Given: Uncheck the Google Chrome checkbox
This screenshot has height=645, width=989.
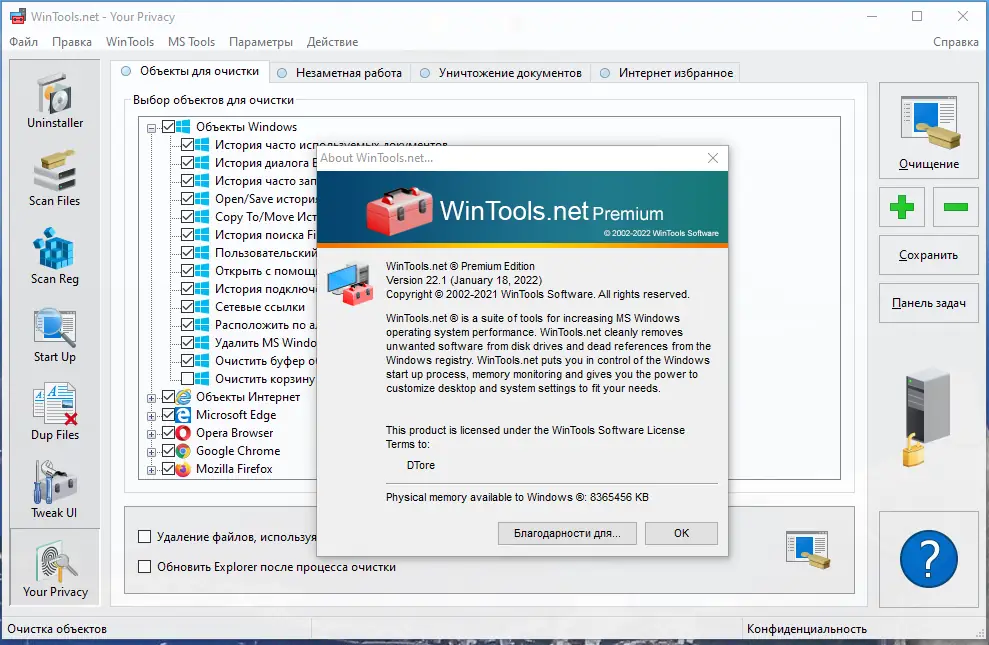Looking at the screenshot, I should pyautogui.click(x=168, y=451).
